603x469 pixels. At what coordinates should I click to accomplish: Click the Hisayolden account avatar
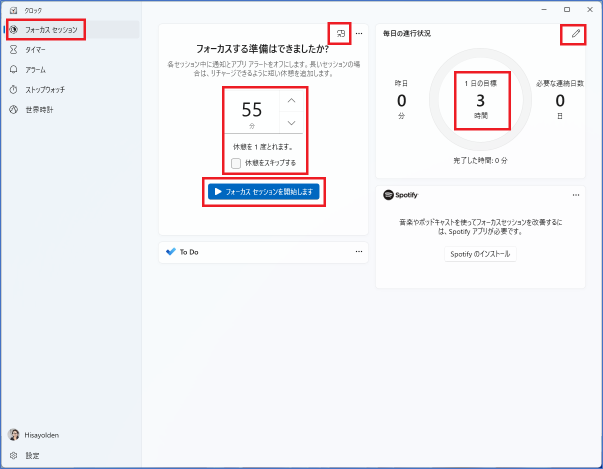click(13, 435)
